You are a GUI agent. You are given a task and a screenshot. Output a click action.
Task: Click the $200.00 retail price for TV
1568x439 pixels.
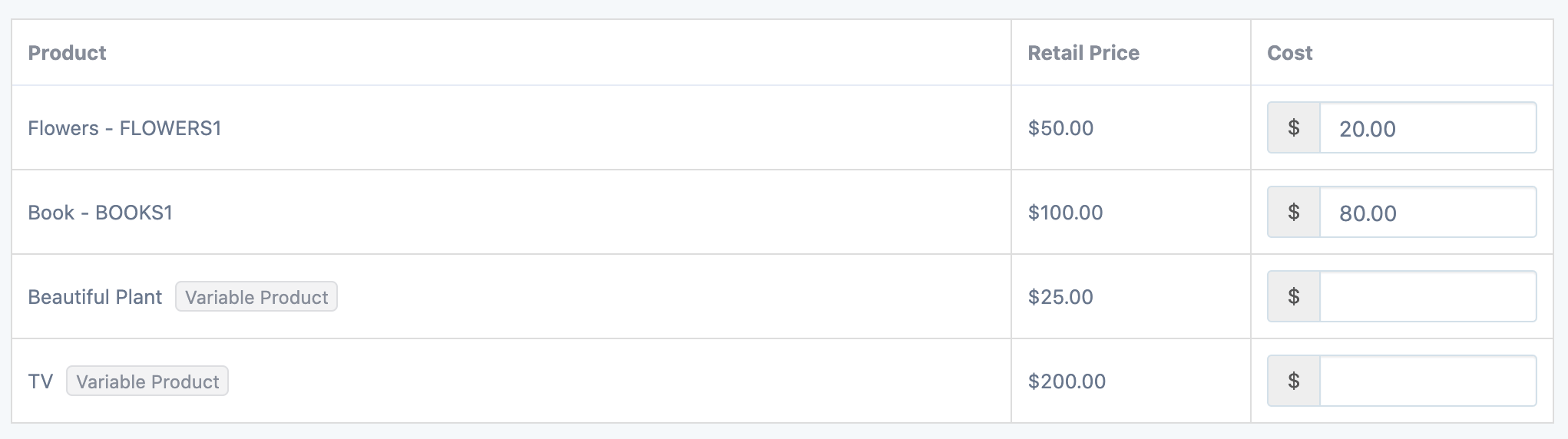coord(1067,381)
